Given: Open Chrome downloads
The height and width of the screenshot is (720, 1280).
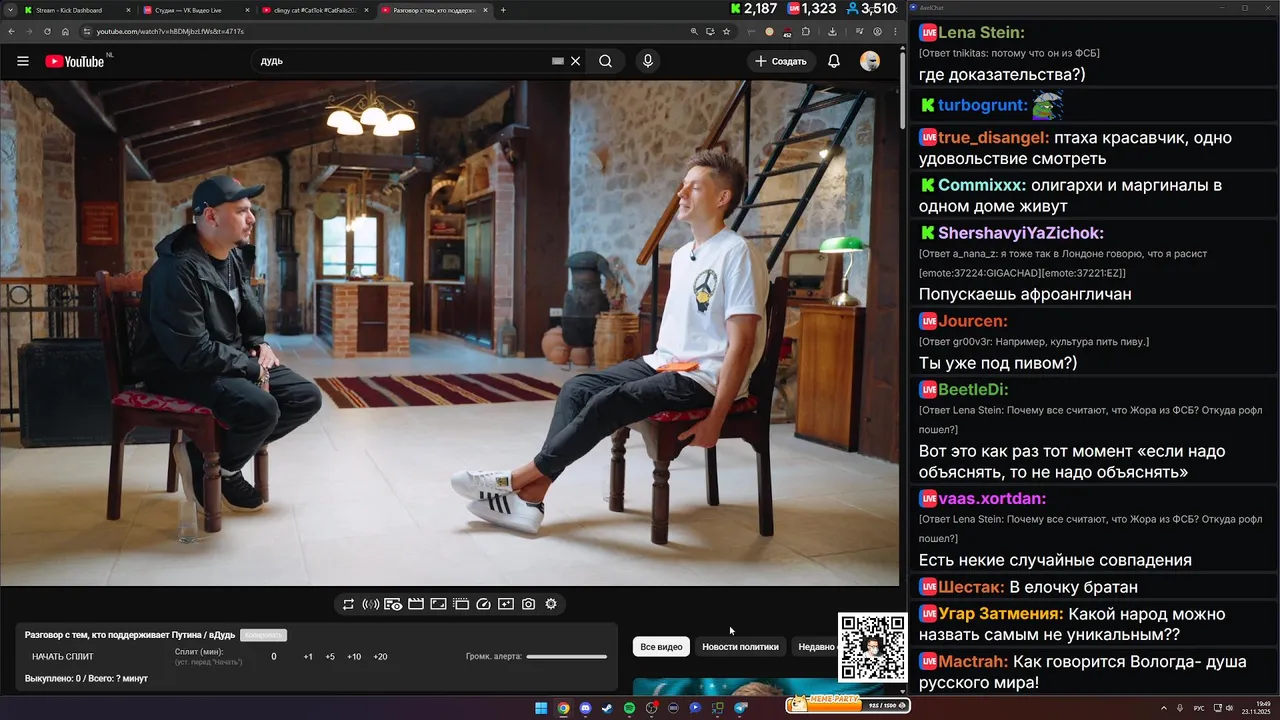Looking at the screenshot, I should tap(833, 31).
